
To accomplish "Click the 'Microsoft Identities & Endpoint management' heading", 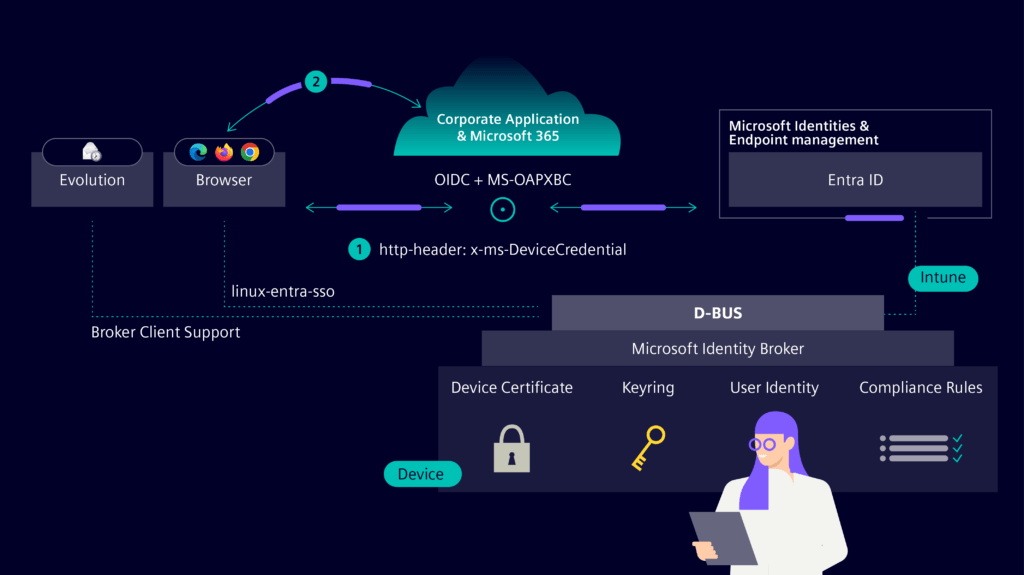I will coord(803,133).
